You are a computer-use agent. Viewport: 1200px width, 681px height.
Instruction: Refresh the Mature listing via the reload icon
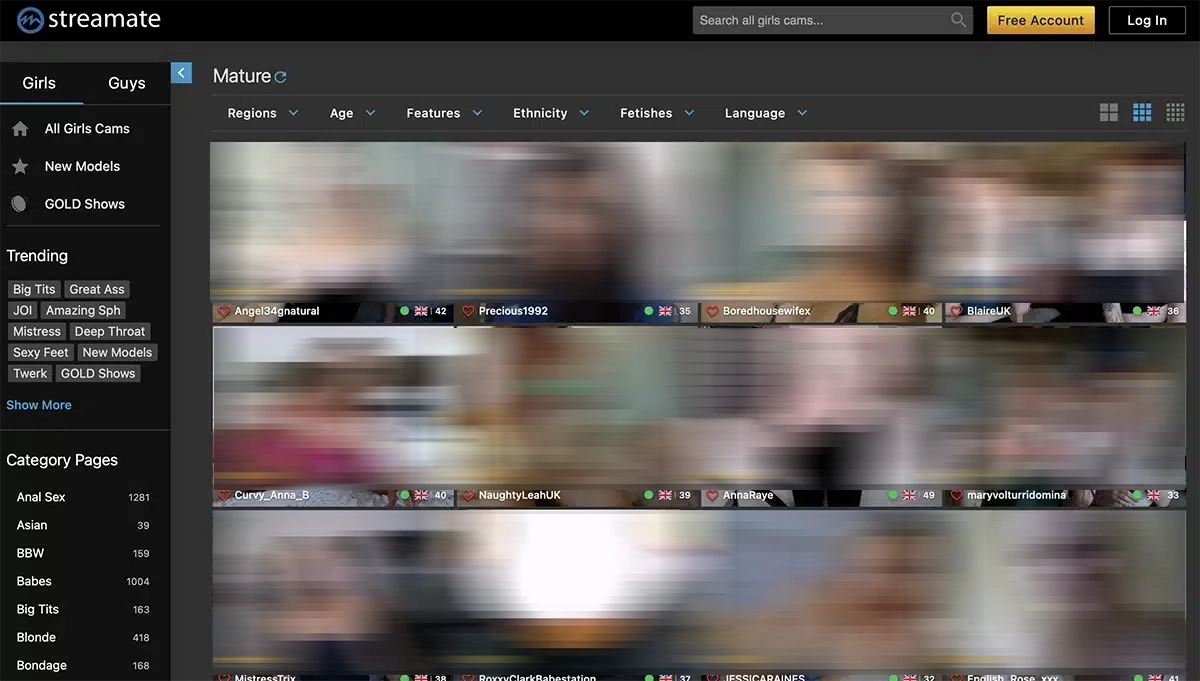(281, 77)
